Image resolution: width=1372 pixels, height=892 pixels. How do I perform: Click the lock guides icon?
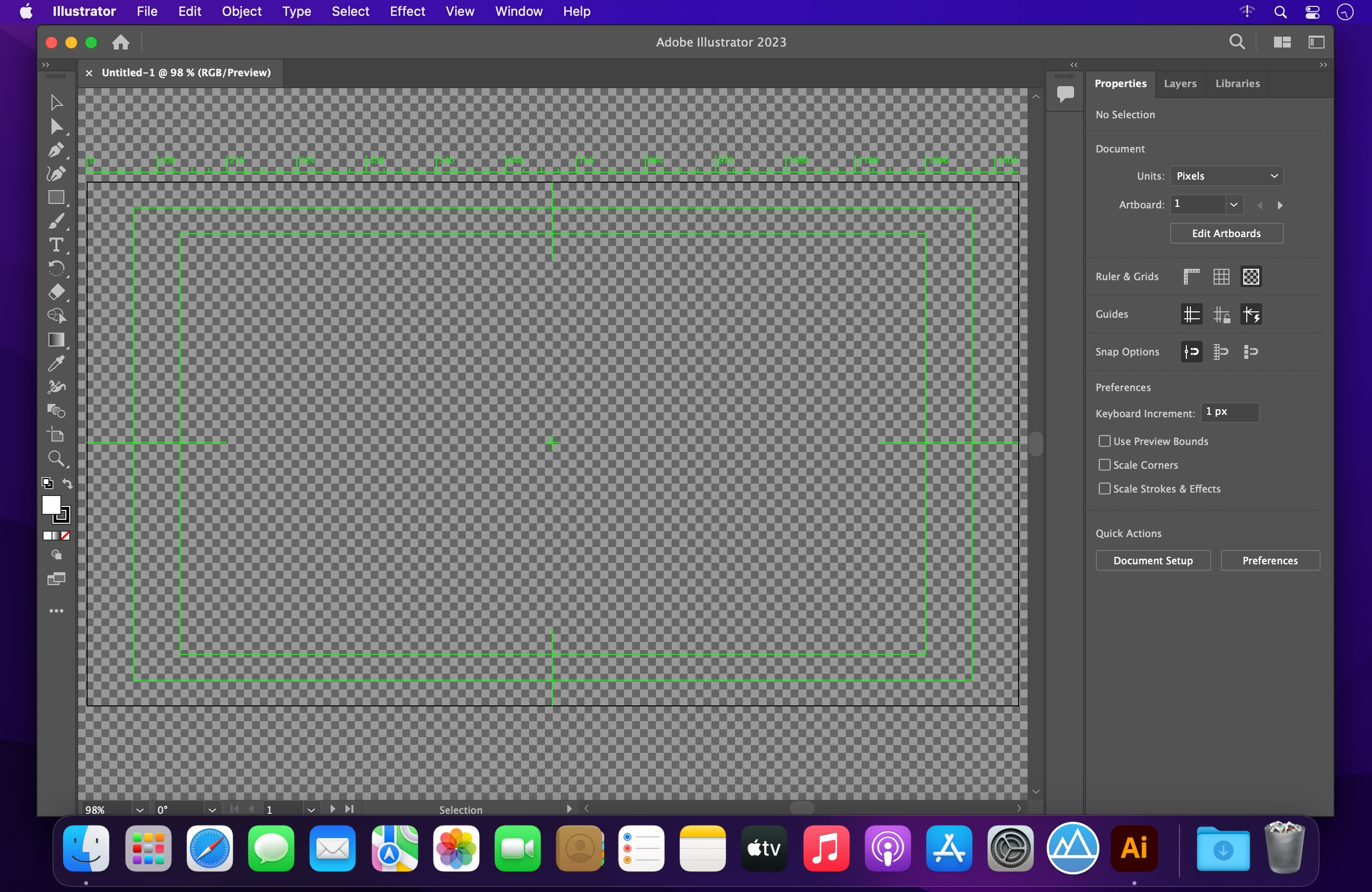tap(1221, 314)
